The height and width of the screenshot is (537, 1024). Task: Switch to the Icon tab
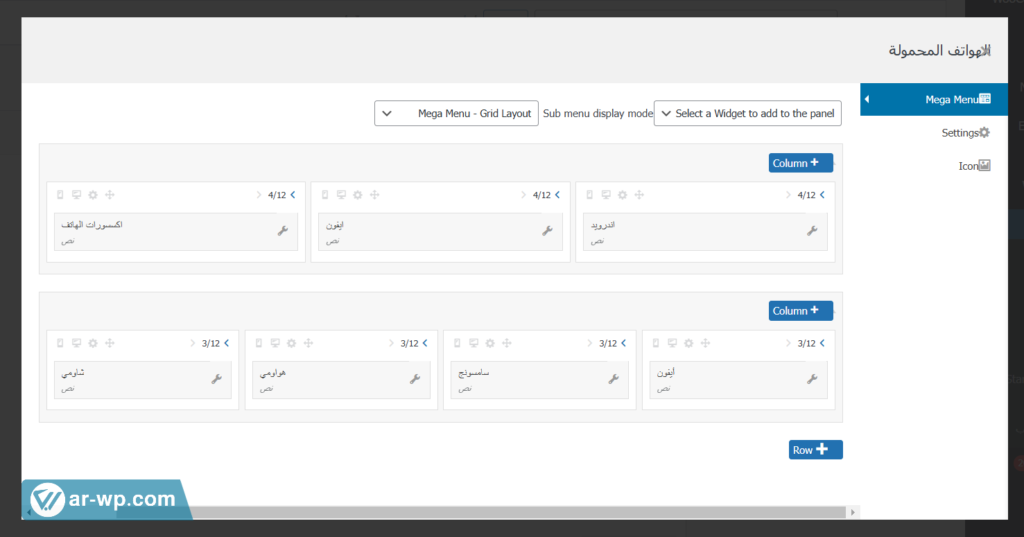[x=973, y=166]
